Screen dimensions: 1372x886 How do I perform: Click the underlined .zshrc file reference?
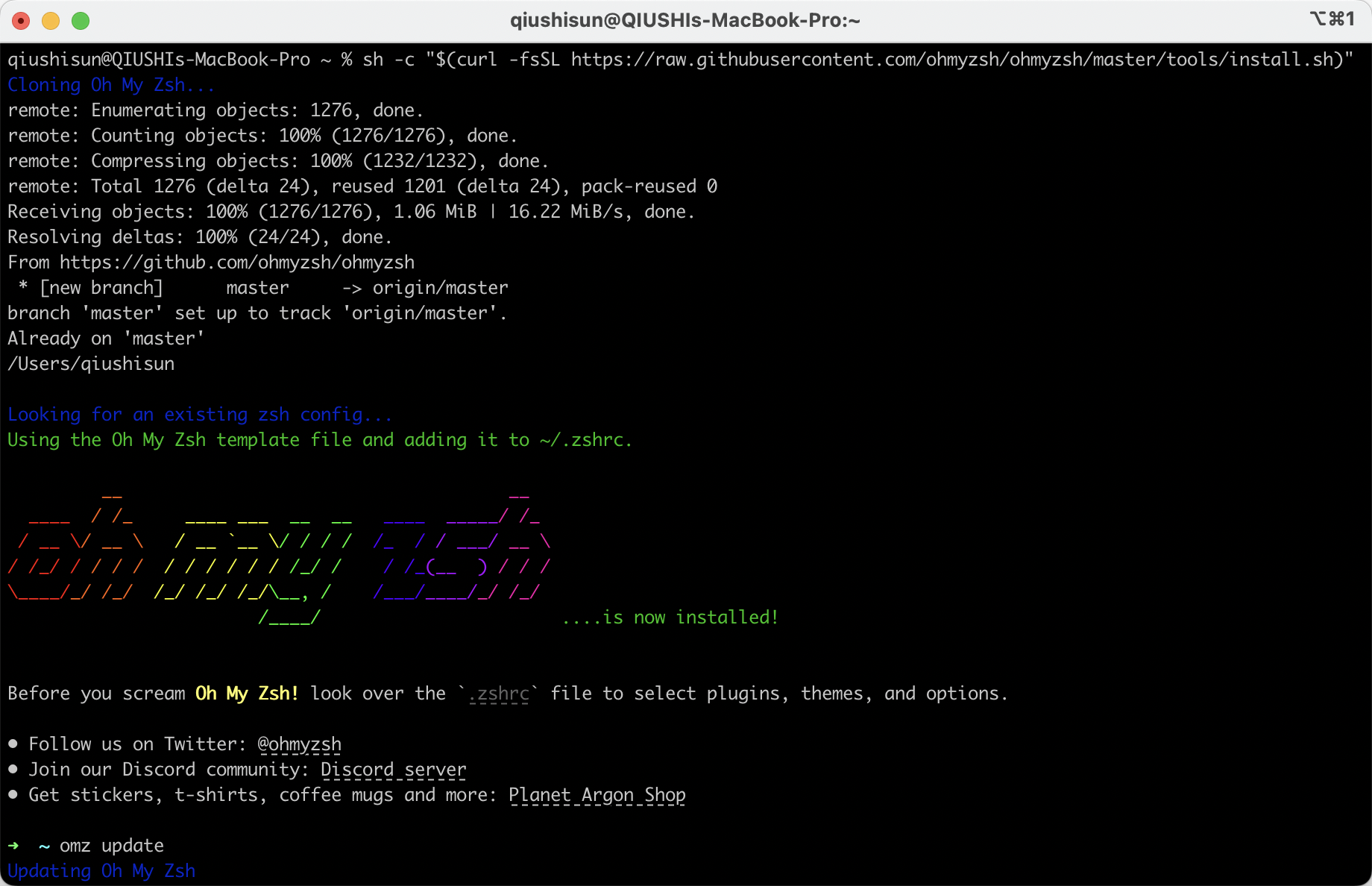500,694
